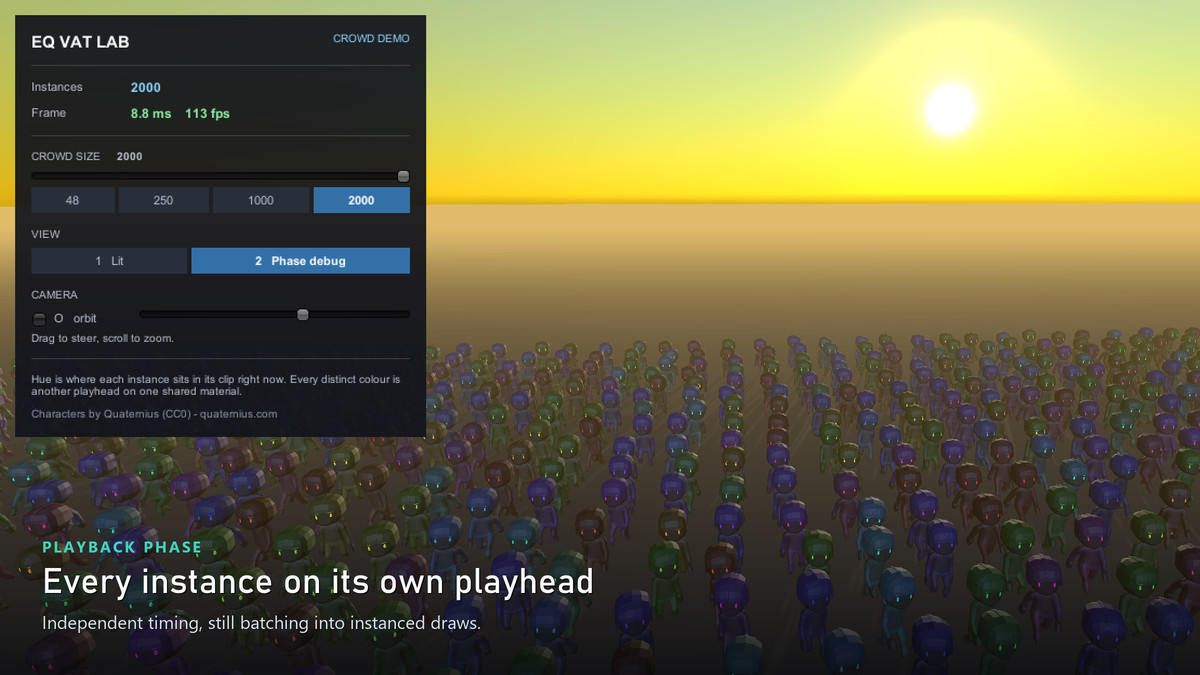Click the CROWD DEMO label
The width and height of the screenshot is (1200, 675).
click(x=371, y=38)
